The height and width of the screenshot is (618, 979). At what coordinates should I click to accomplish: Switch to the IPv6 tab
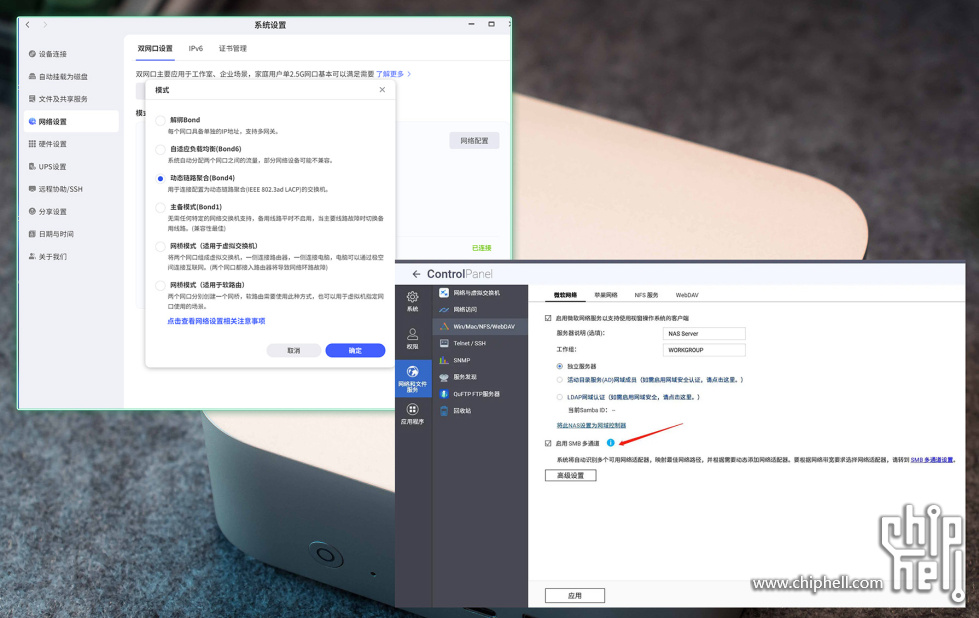tap(196, 48)
